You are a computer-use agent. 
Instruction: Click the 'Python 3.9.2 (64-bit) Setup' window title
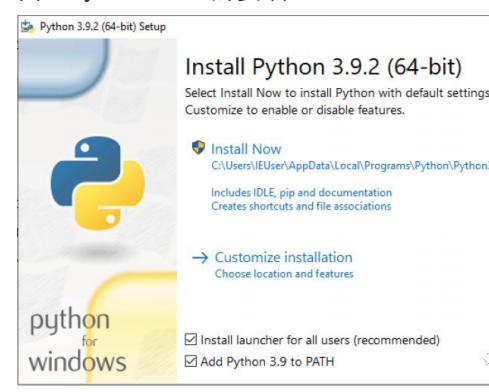(103, 27)
